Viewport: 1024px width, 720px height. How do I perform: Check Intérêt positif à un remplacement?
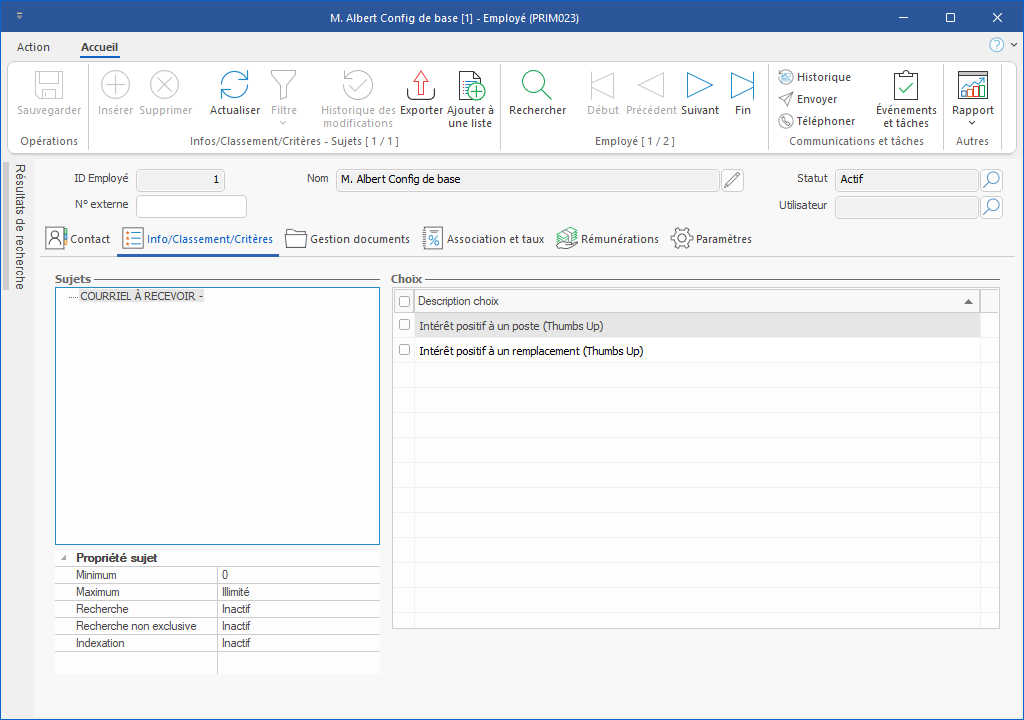pos(405,350)
